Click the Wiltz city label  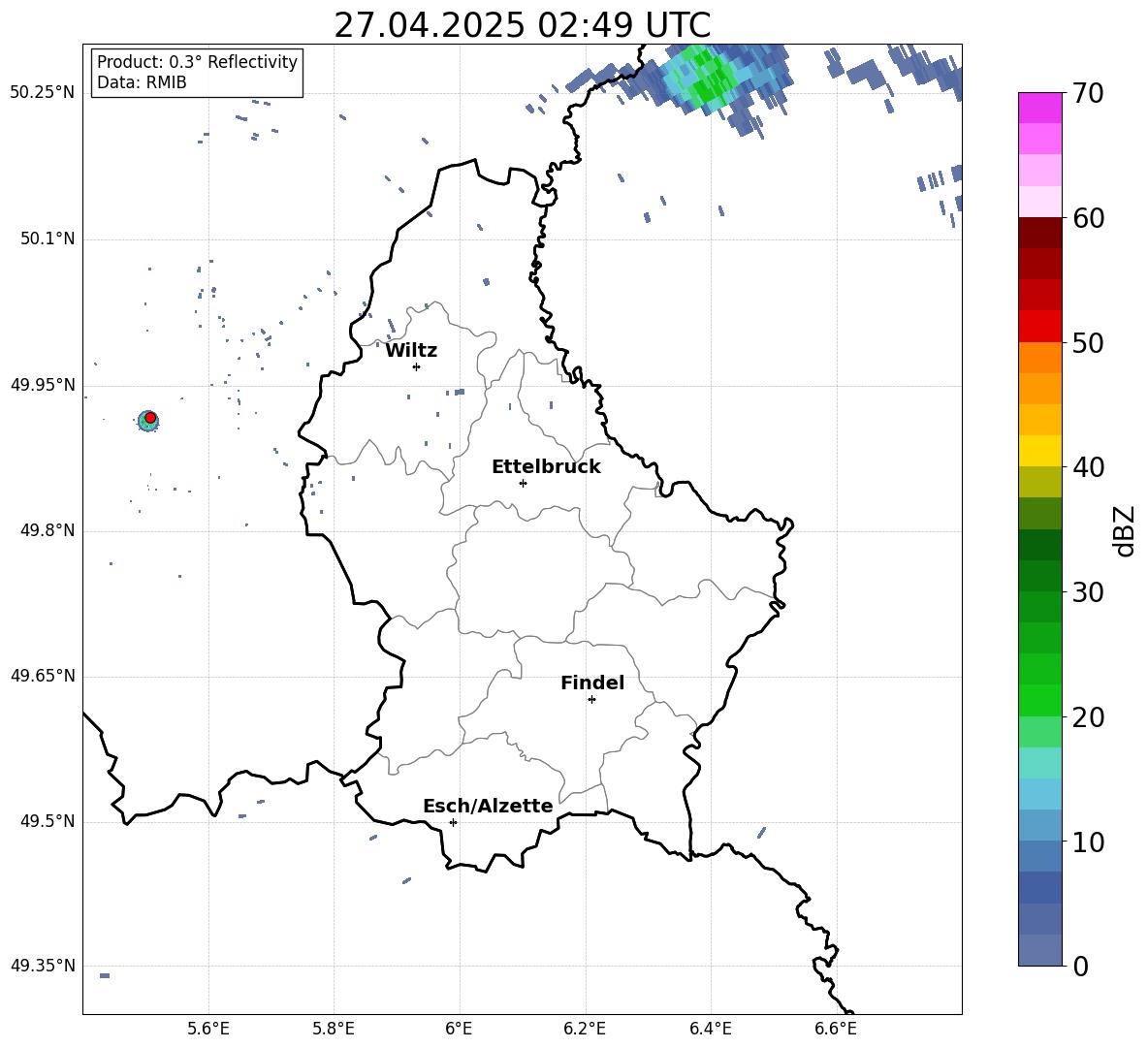coord(411,350)
